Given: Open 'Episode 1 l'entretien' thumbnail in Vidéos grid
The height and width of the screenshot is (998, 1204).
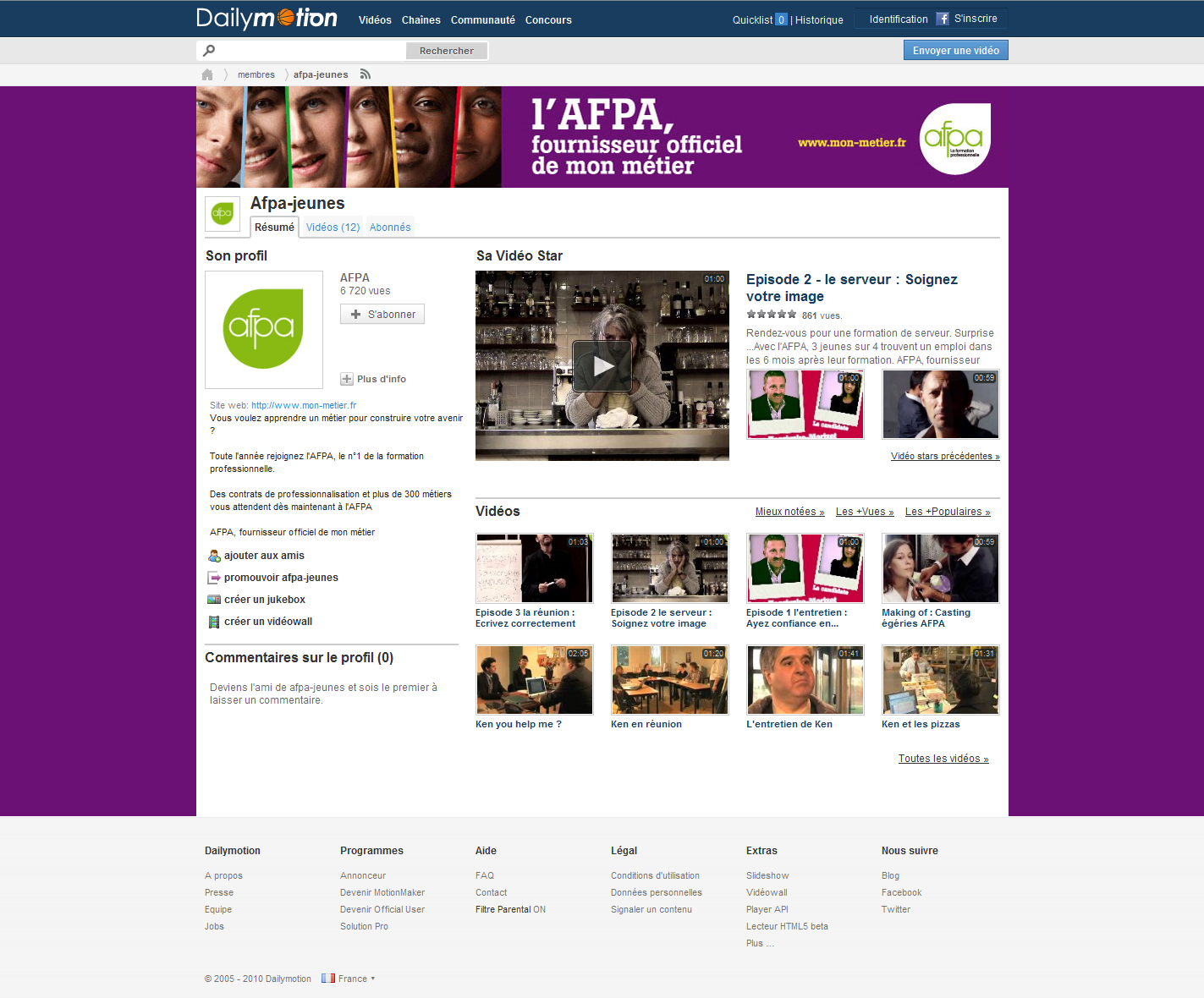Looking at the screenshot, I should coord(805,568).
